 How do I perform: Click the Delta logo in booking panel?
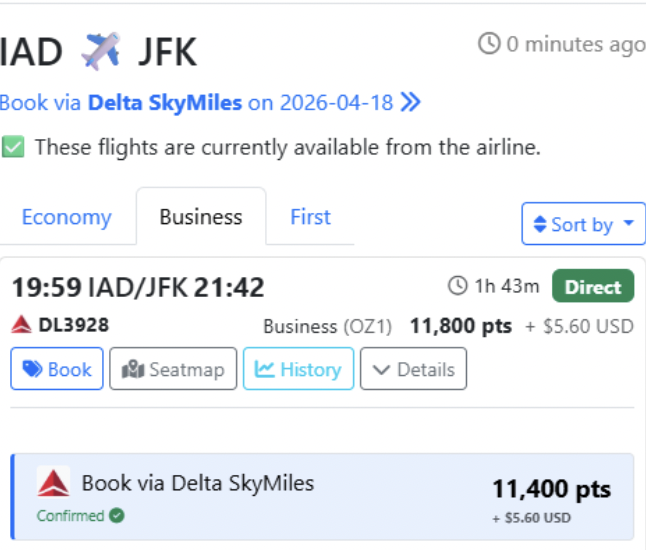(x=53, y=484)
